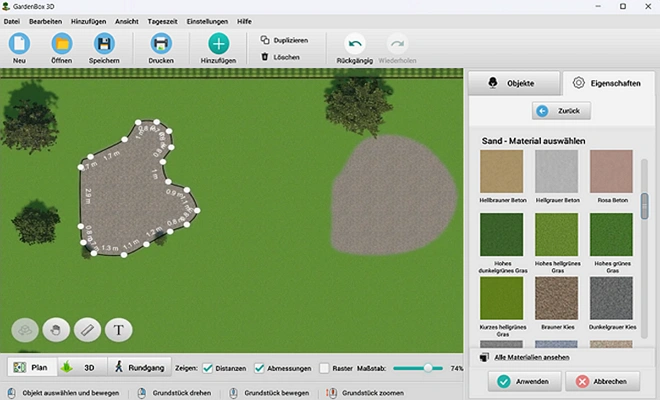This screenshot has height=400, width=660.
Task: Open a file with the Öffnen icon
Action: [x=62, y=44]
